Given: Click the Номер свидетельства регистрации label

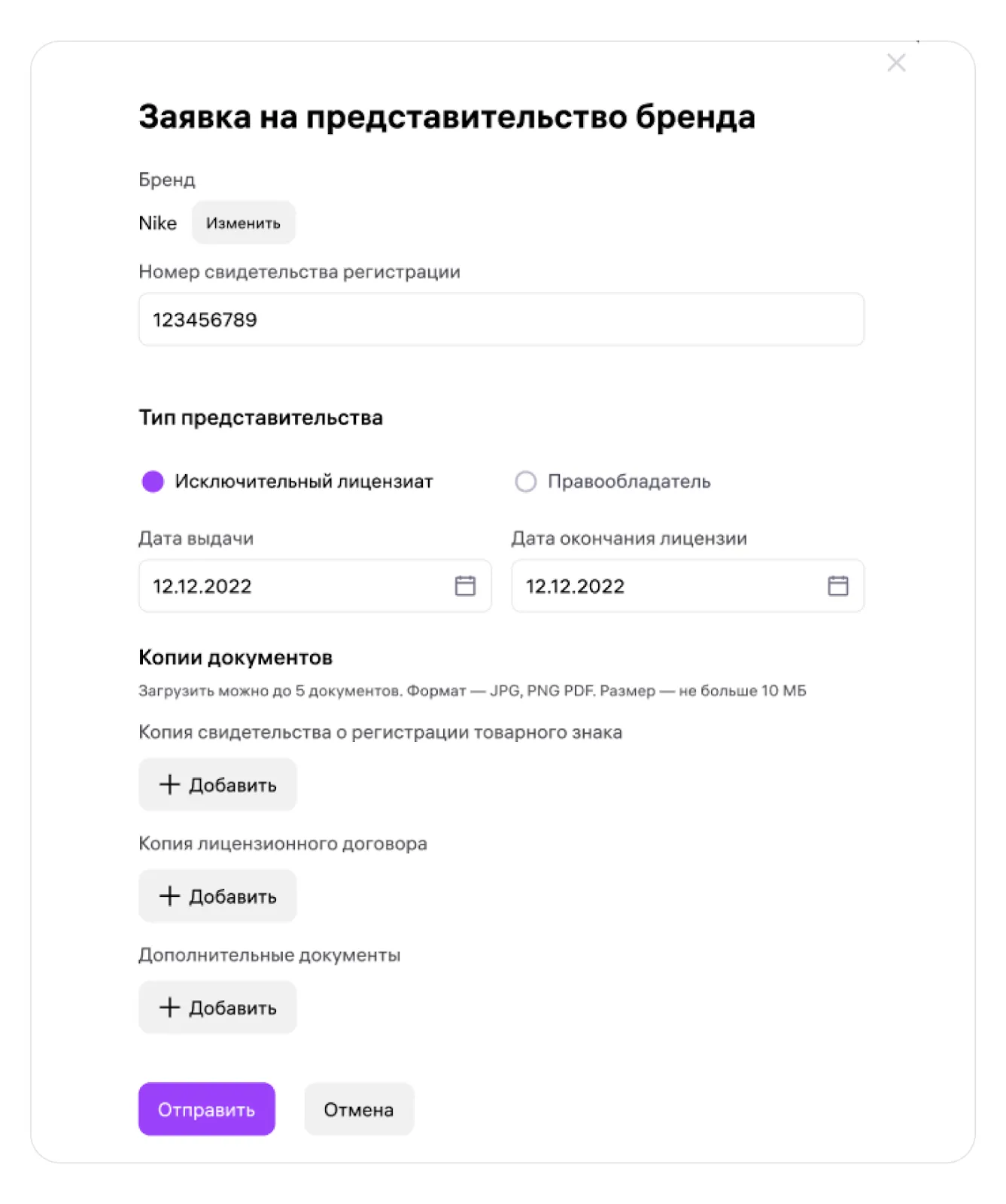Looking at the screenshot, I should pos(299,272).
